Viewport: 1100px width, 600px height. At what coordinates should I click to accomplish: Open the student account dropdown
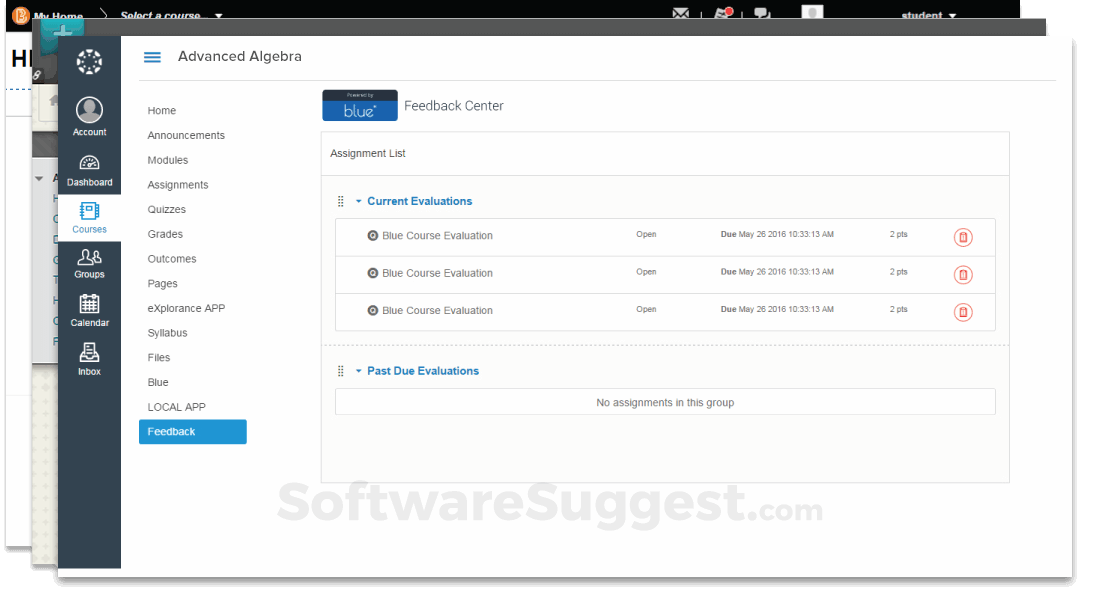927,16
